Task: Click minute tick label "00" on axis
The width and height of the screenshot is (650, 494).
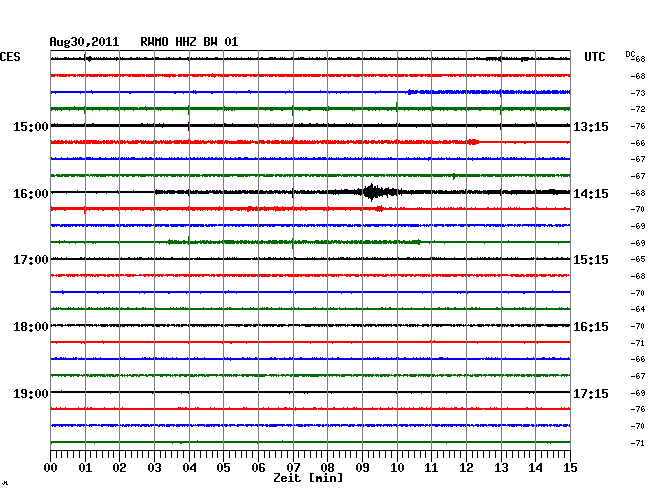Action: tap(51, 467)
